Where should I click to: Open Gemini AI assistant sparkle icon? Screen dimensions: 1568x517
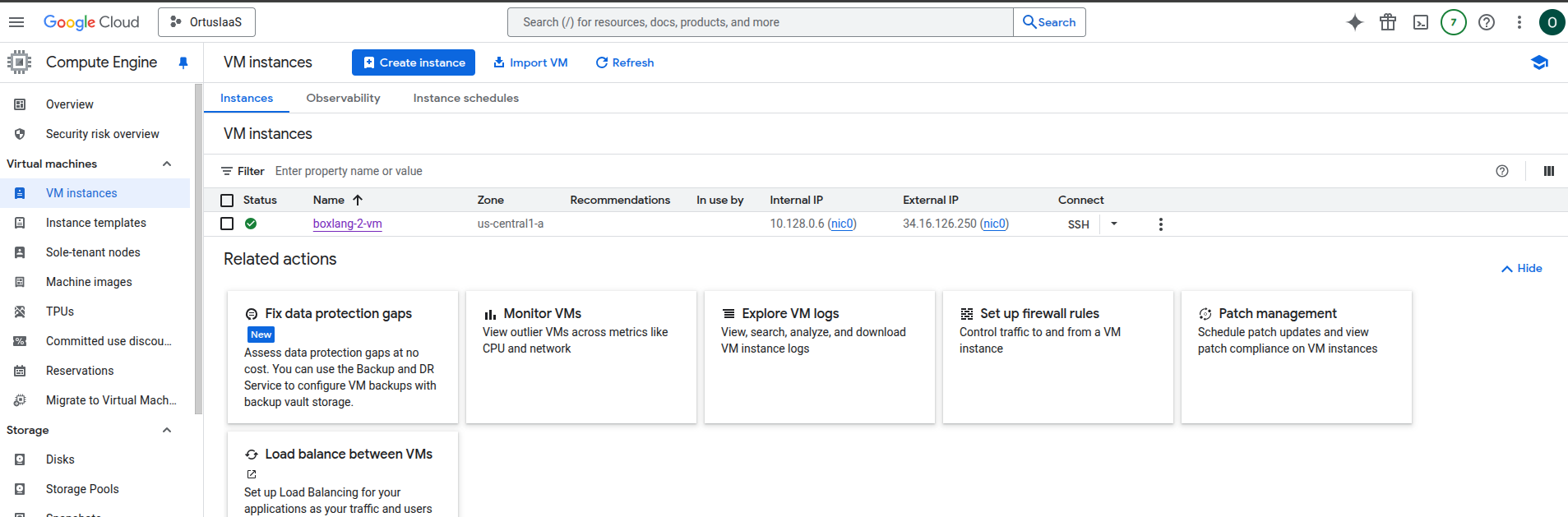tap(1355, 22)
